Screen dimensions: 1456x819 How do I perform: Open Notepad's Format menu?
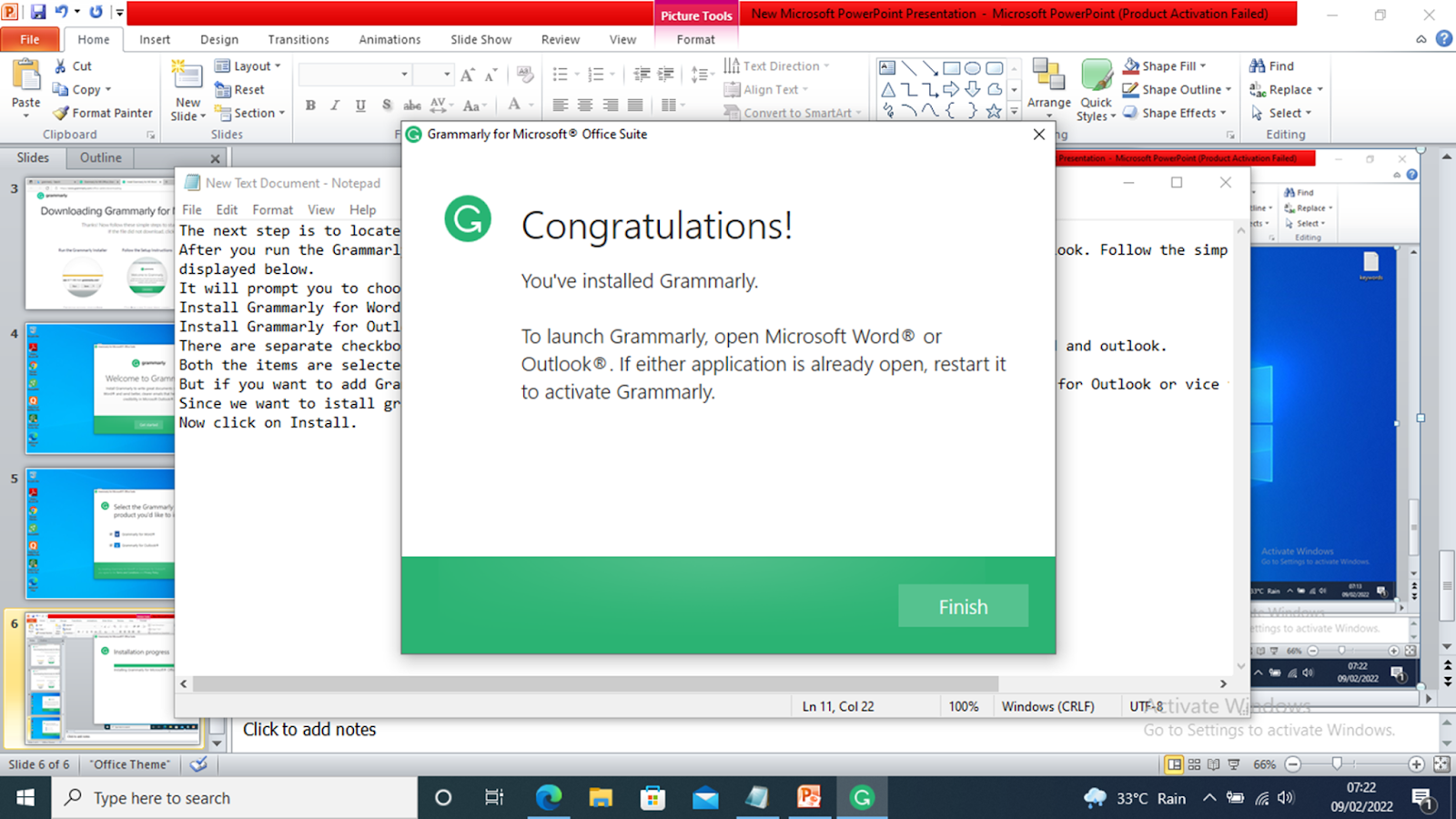coord(272,209)
